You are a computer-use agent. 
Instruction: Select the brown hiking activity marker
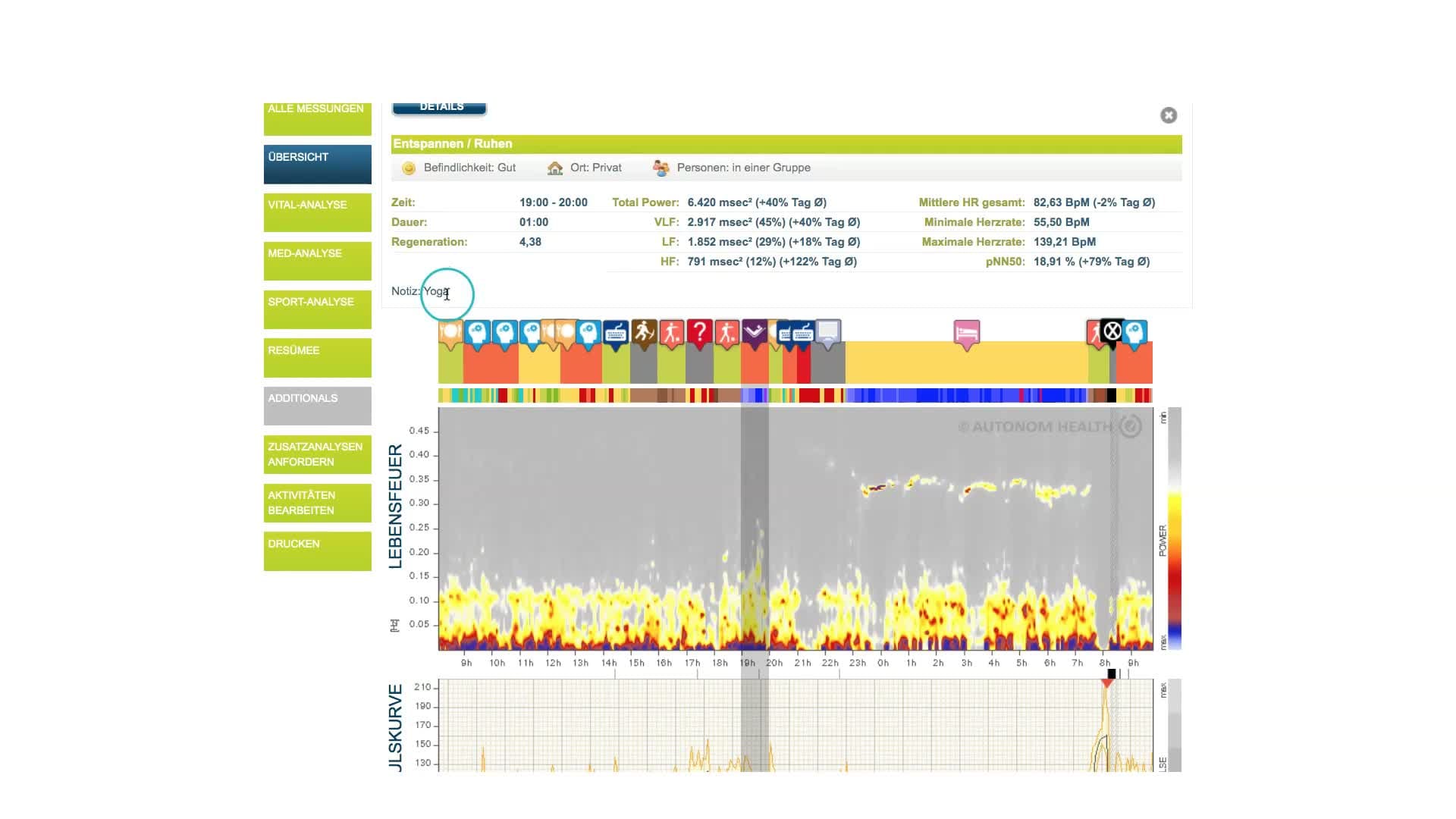(644, 332)
